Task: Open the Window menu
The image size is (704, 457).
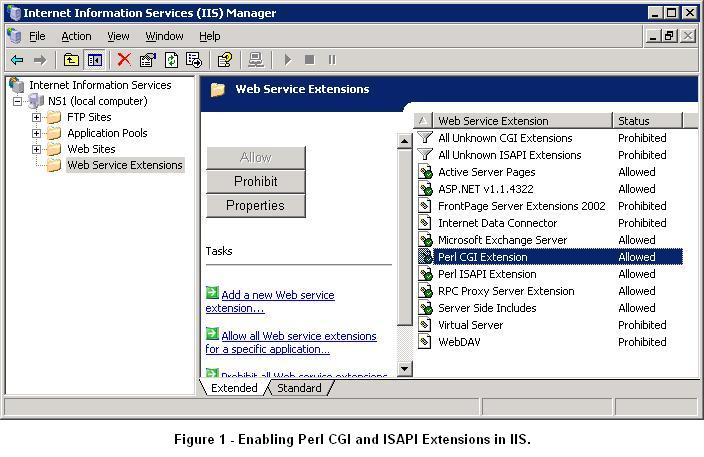Action: click(164, 36)
